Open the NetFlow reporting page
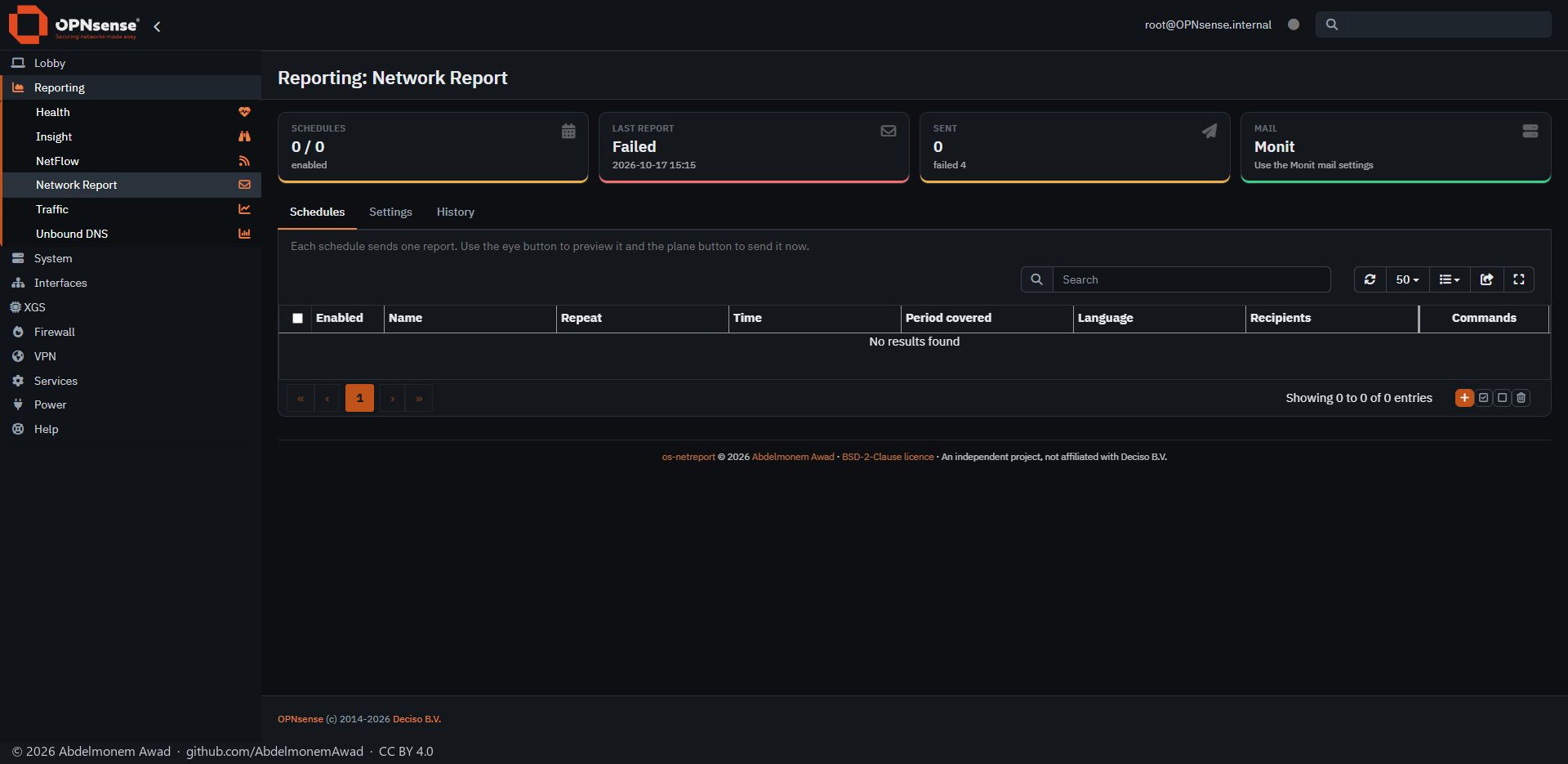1568x764 pixels. [x=132, y=161]
